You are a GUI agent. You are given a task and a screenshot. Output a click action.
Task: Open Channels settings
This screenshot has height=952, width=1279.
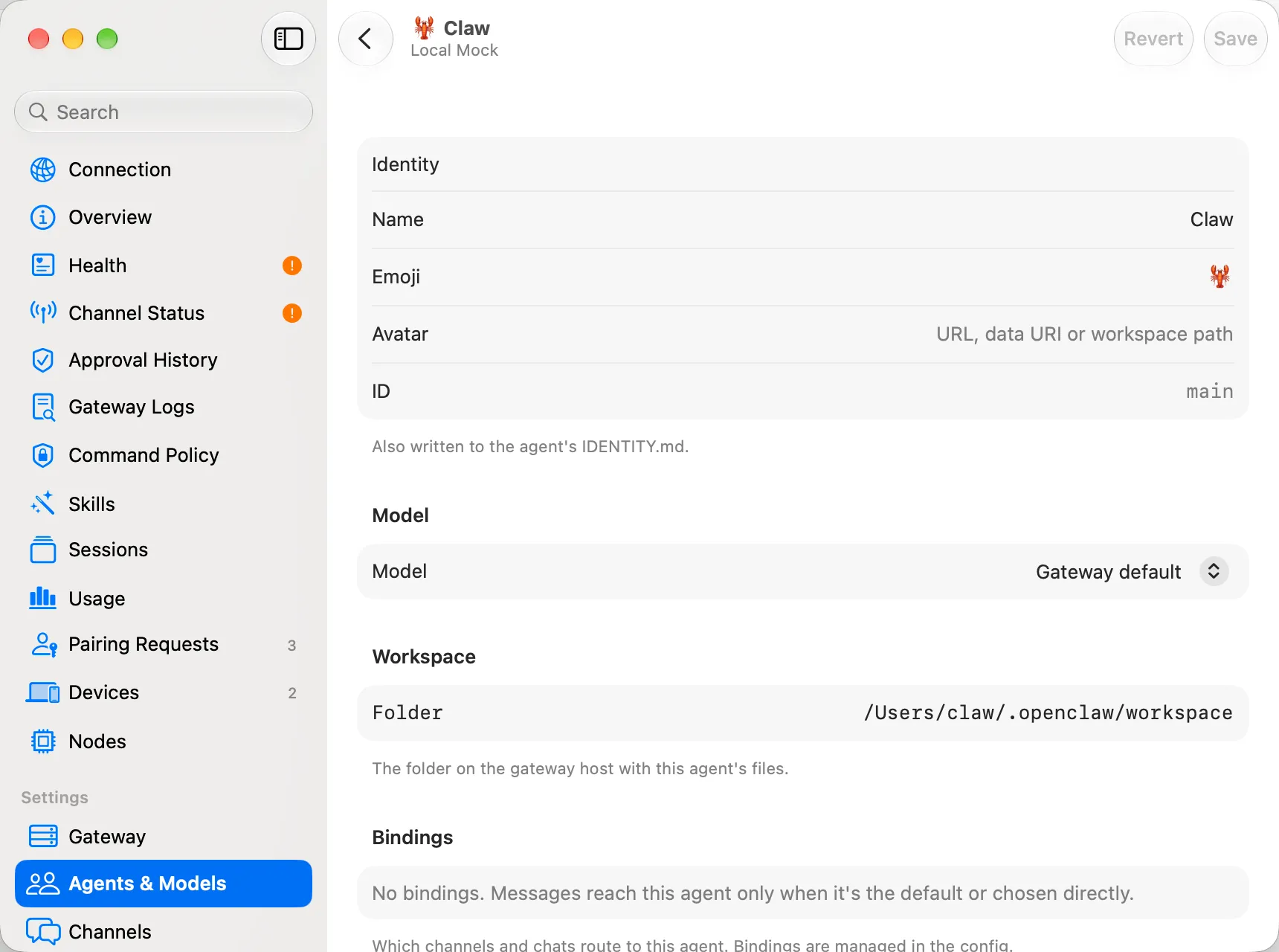(x=164, y=931)
